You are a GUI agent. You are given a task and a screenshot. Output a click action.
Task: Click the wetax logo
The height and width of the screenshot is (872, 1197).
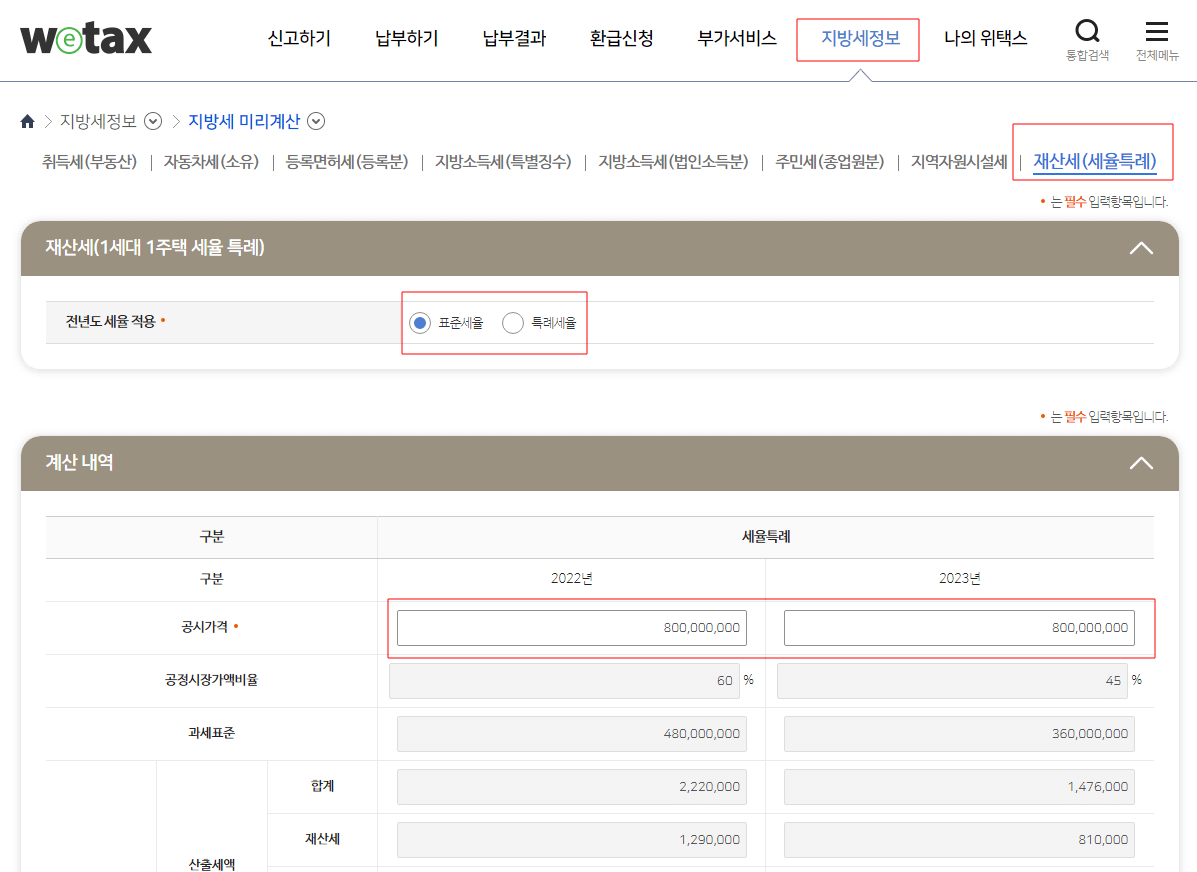click(x=86, y=38)
